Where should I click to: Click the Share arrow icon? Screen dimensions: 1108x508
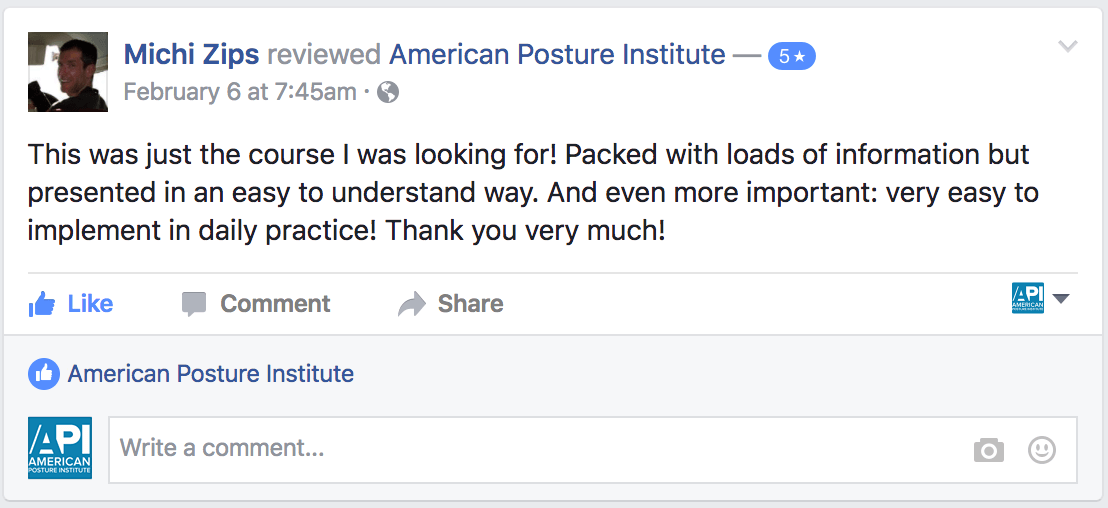point(411,304)
